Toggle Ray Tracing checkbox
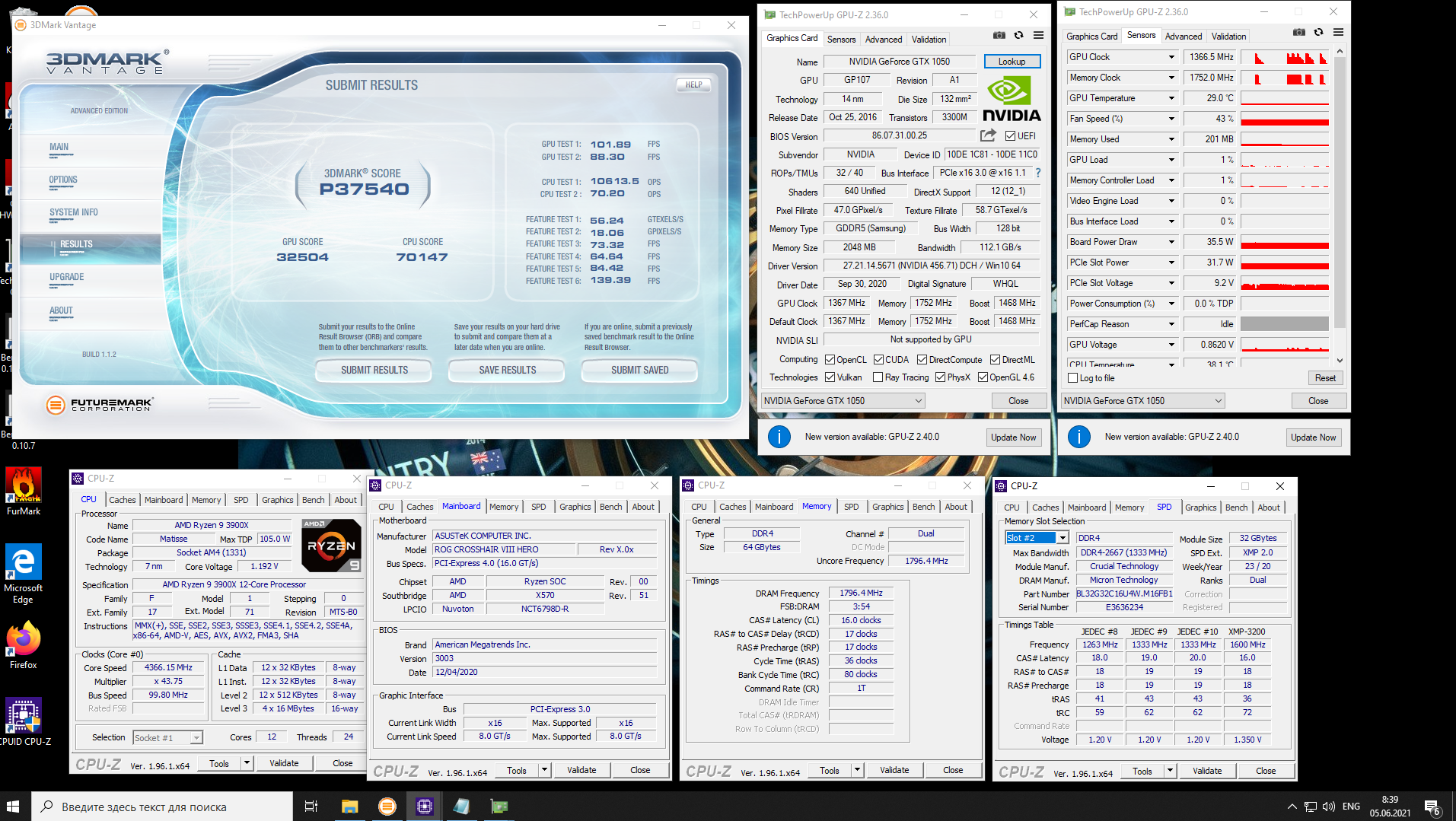This screenshot has height=821, width=1456. coord(878,377)
